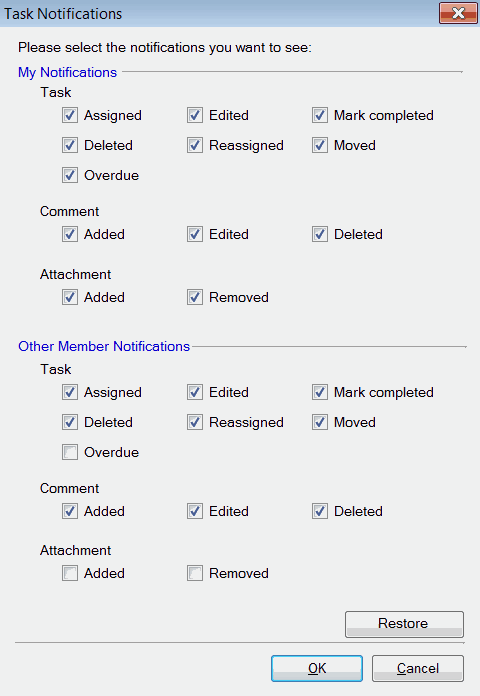Uncheck Task Deleted in Other Member Notifications
The image size is (480, 696).
coord(70,423)
